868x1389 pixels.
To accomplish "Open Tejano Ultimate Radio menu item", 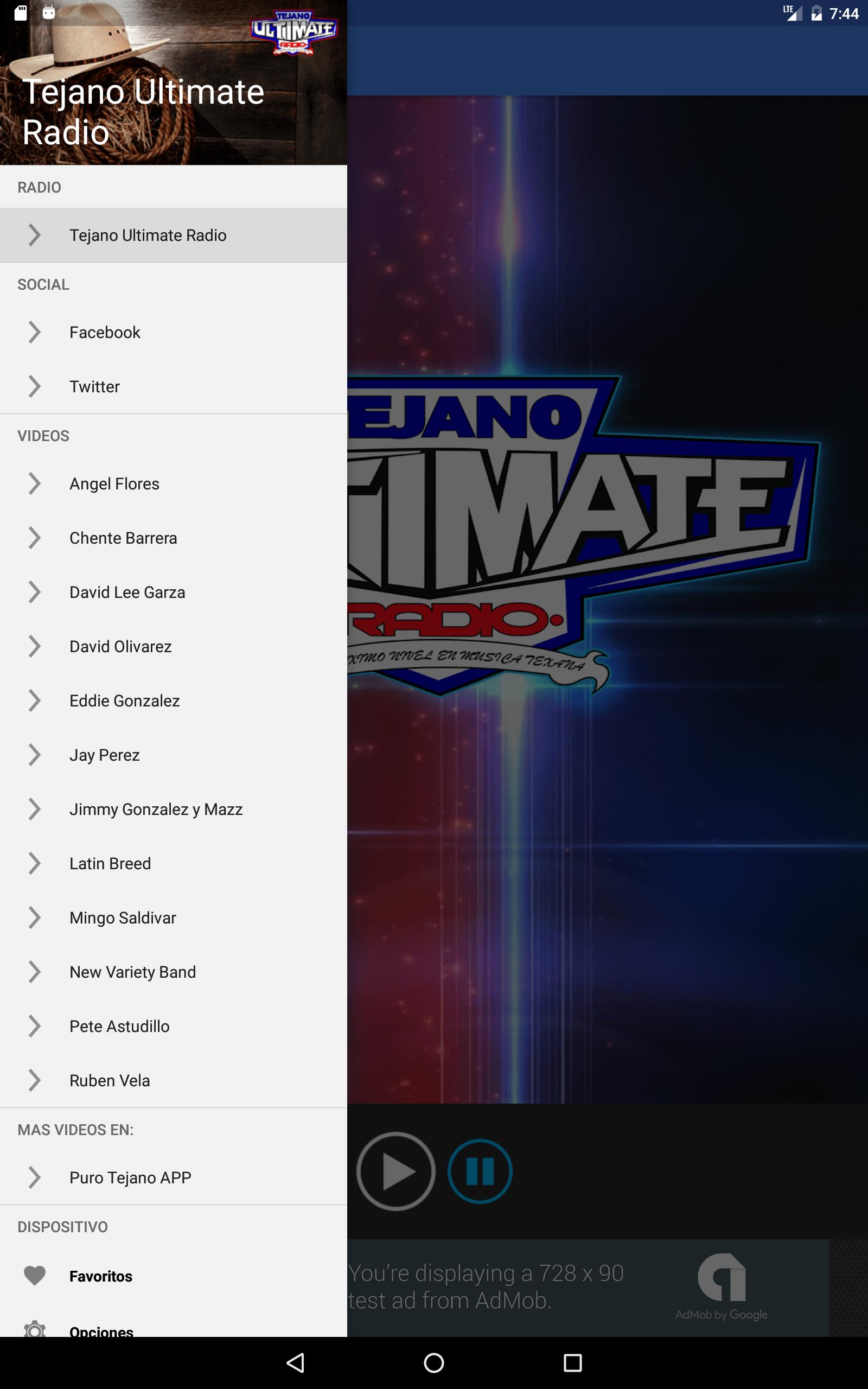I will click(x=174, y=235).
